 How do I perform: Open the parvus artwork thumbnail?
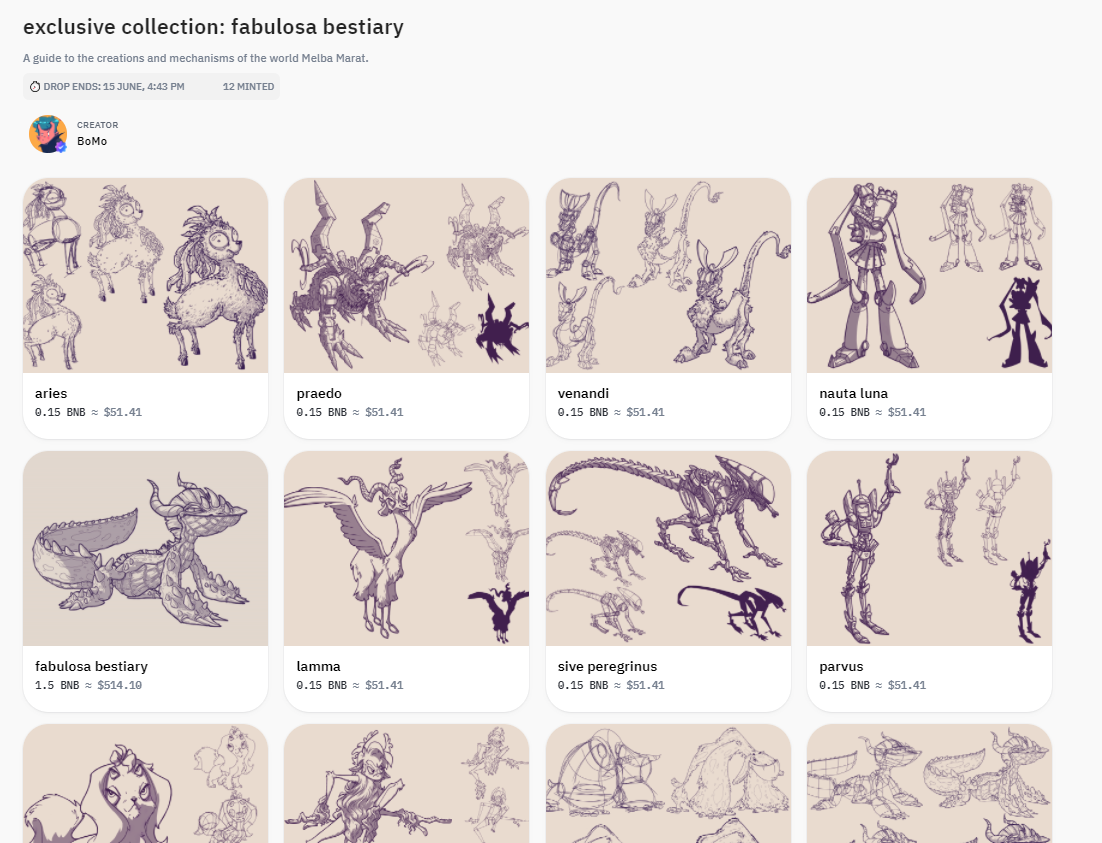point(929,548)
